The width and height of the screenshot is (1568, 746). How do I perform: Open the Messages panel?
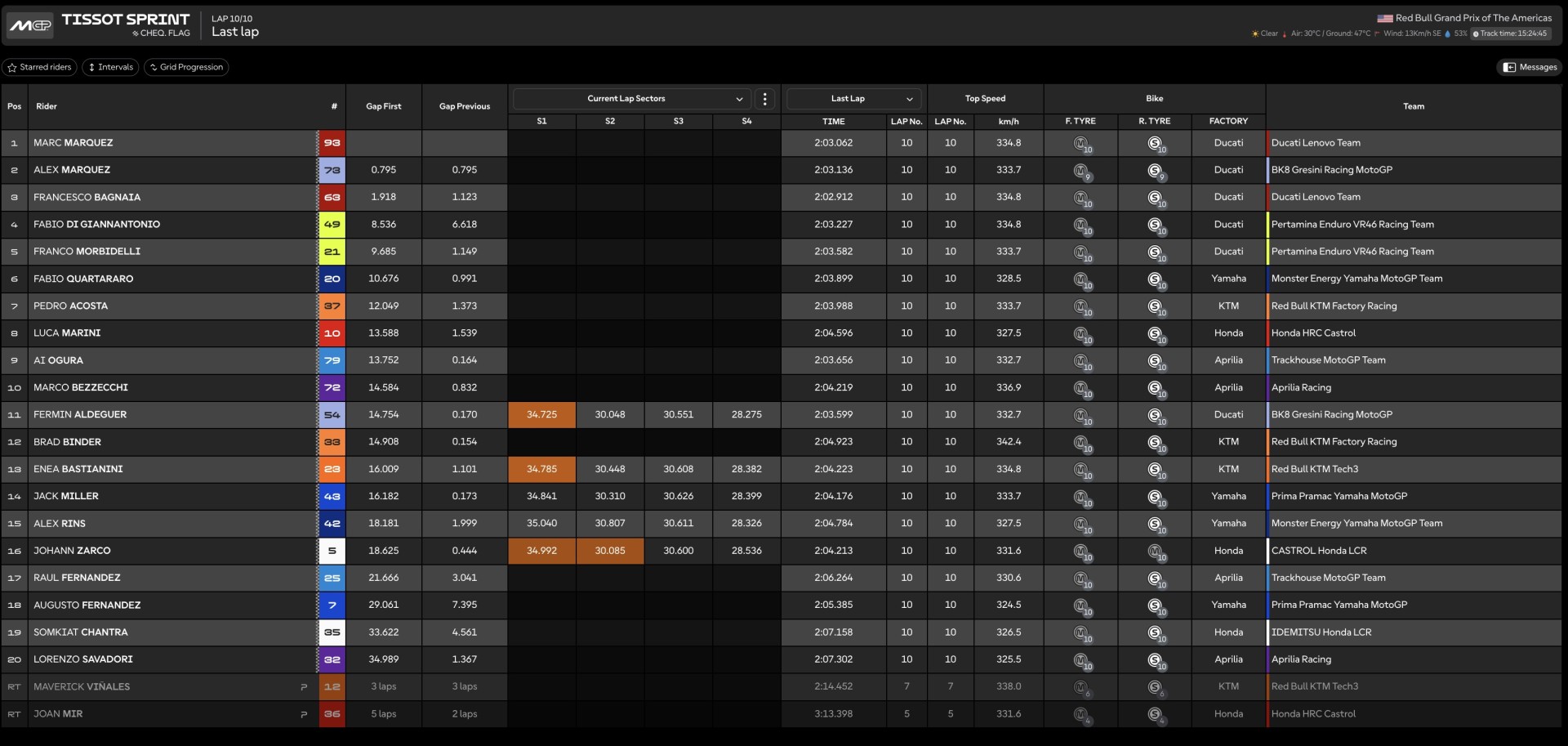[1530, 67]
